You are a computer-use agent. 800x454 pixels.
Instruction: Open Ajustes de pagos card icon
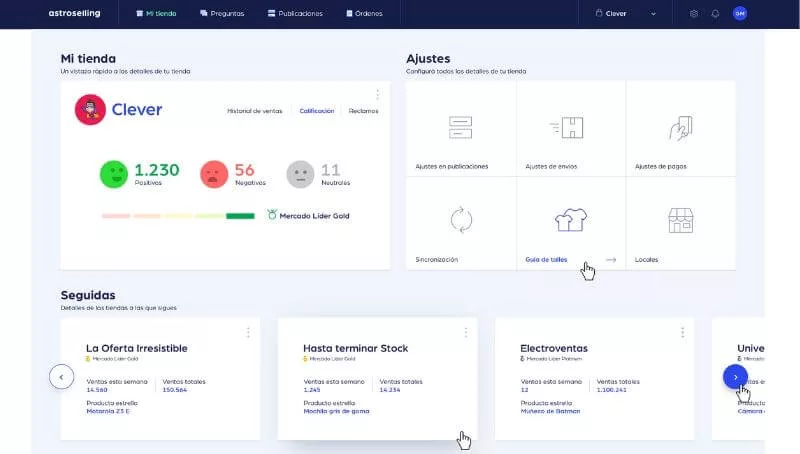coord(680,128)
